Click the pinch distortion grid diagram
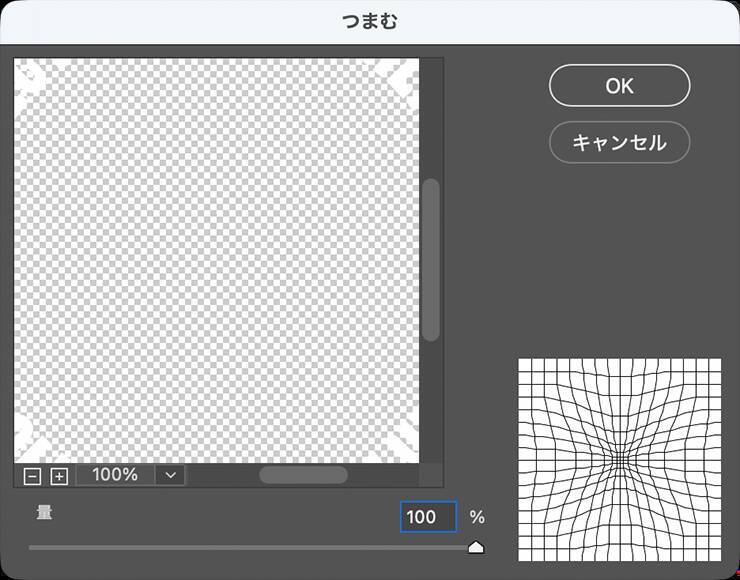 pyautogui.click(x=620, y=460)
